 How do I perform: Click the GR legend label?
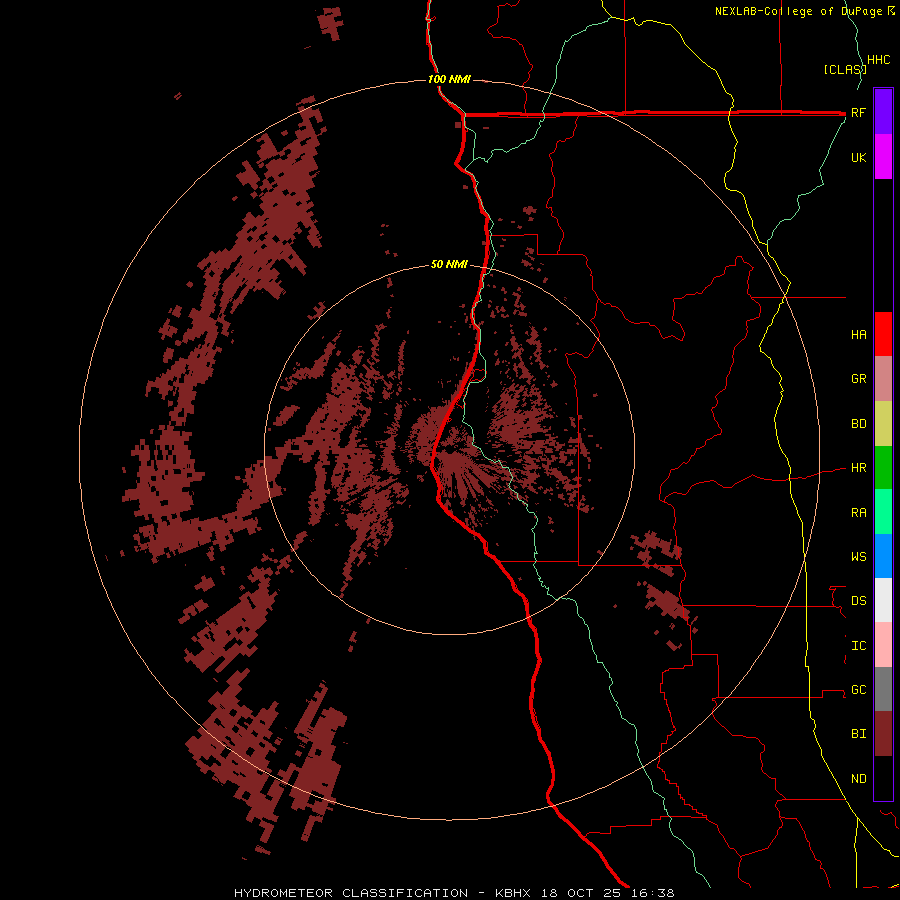coord(858,379)
